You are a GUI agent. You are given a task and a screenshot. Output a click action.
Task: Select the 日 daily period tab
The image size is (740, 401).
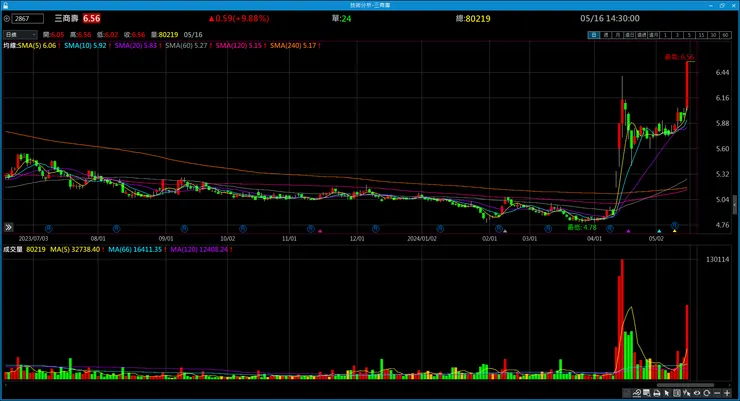[593, 35]
